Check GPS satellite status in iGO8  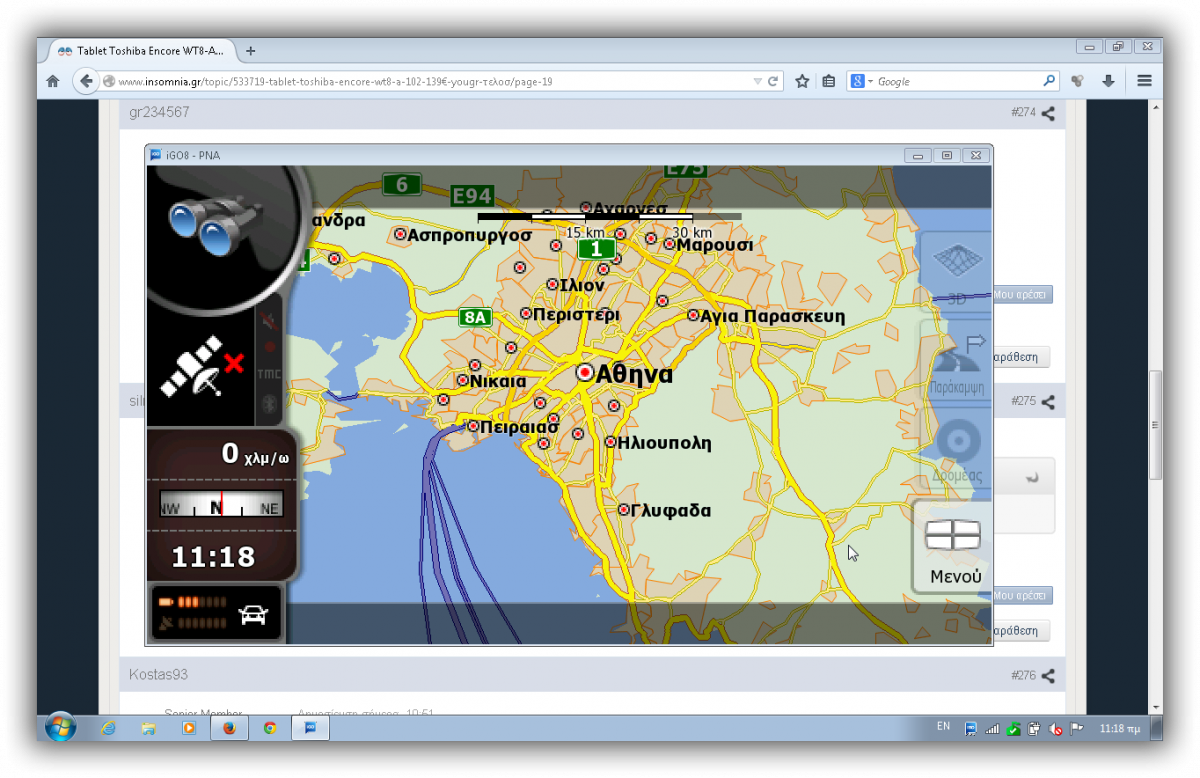[203, 367]
